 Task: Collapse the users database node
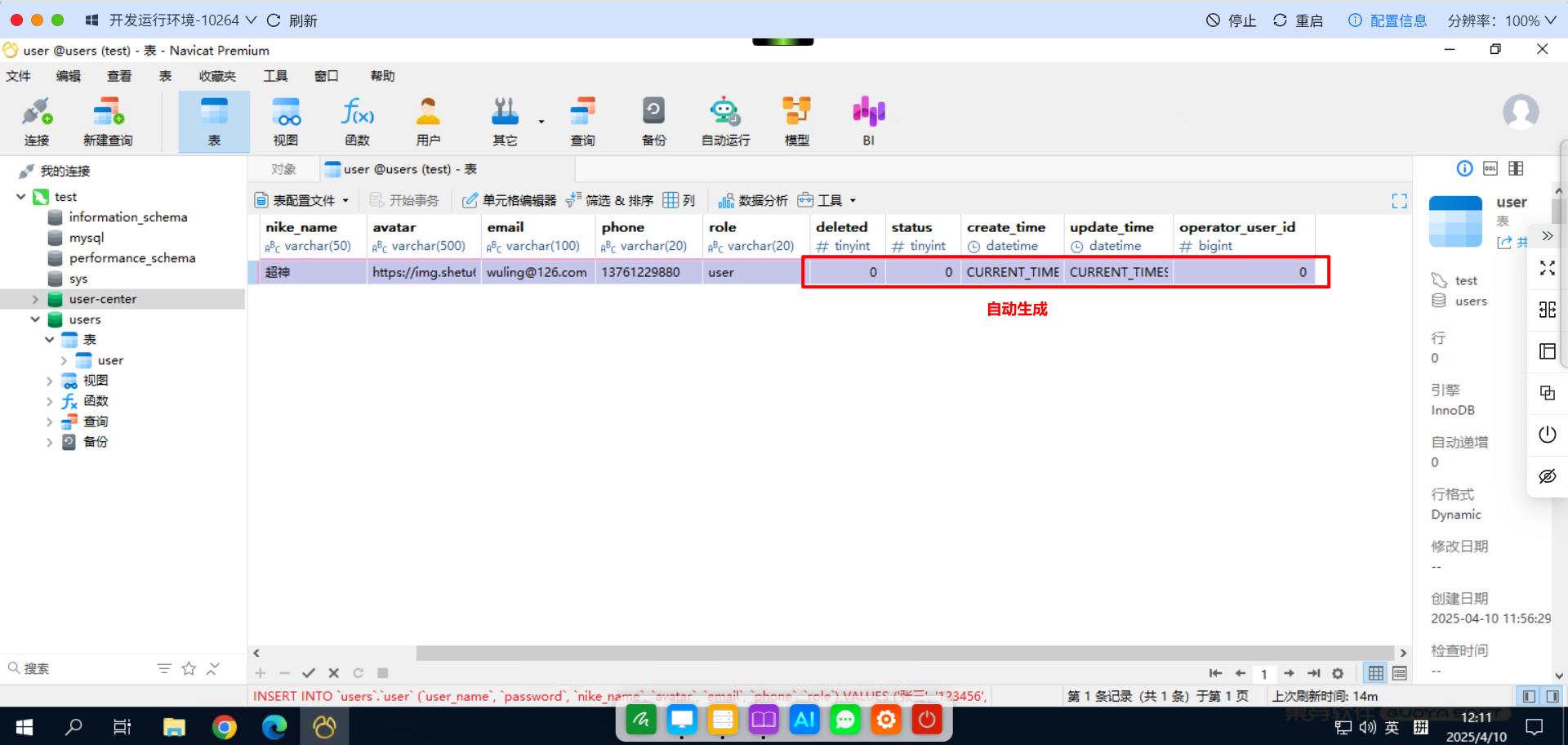[x=35, y=319]
